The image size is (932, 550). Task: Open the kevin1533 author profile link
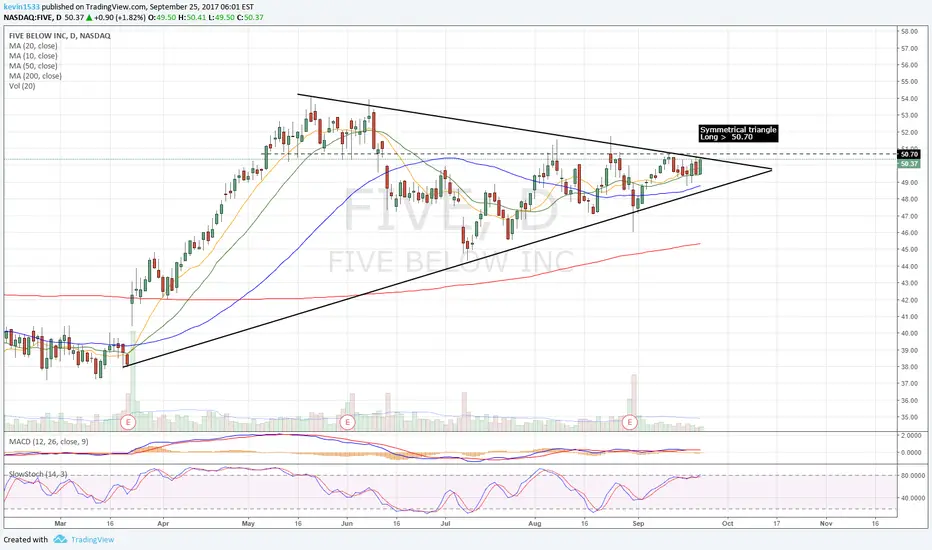click(22, 7)
